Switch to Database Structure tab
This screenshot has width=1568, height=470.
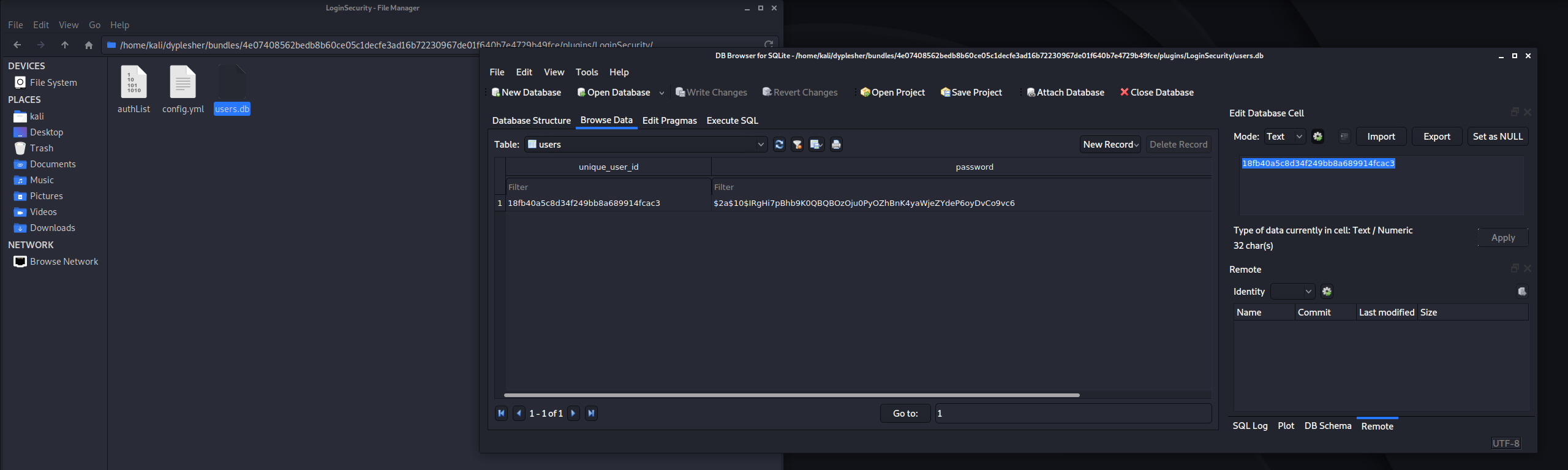531,121
